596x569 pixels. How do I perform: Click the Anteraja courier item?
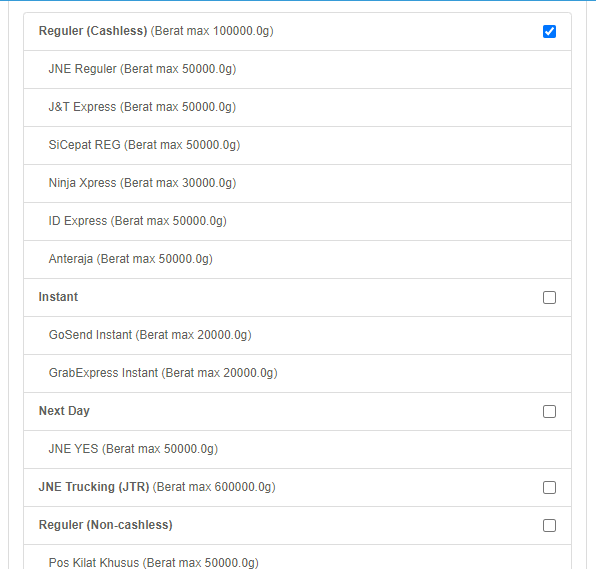297,260
